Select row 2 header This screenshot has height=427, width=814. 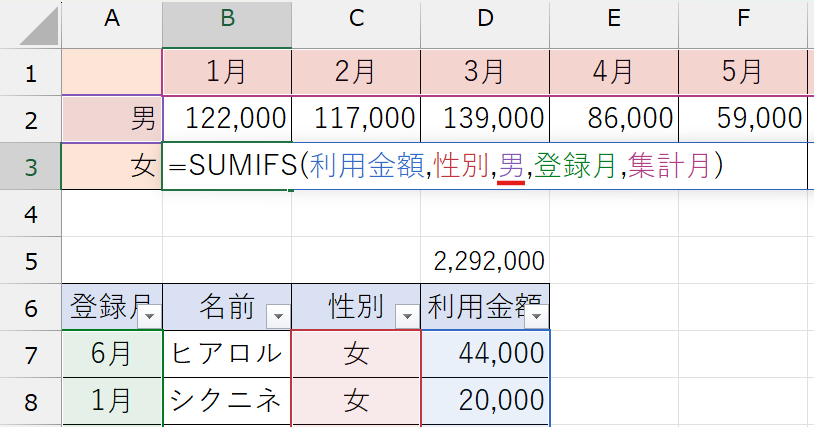(x=31, y=119)
